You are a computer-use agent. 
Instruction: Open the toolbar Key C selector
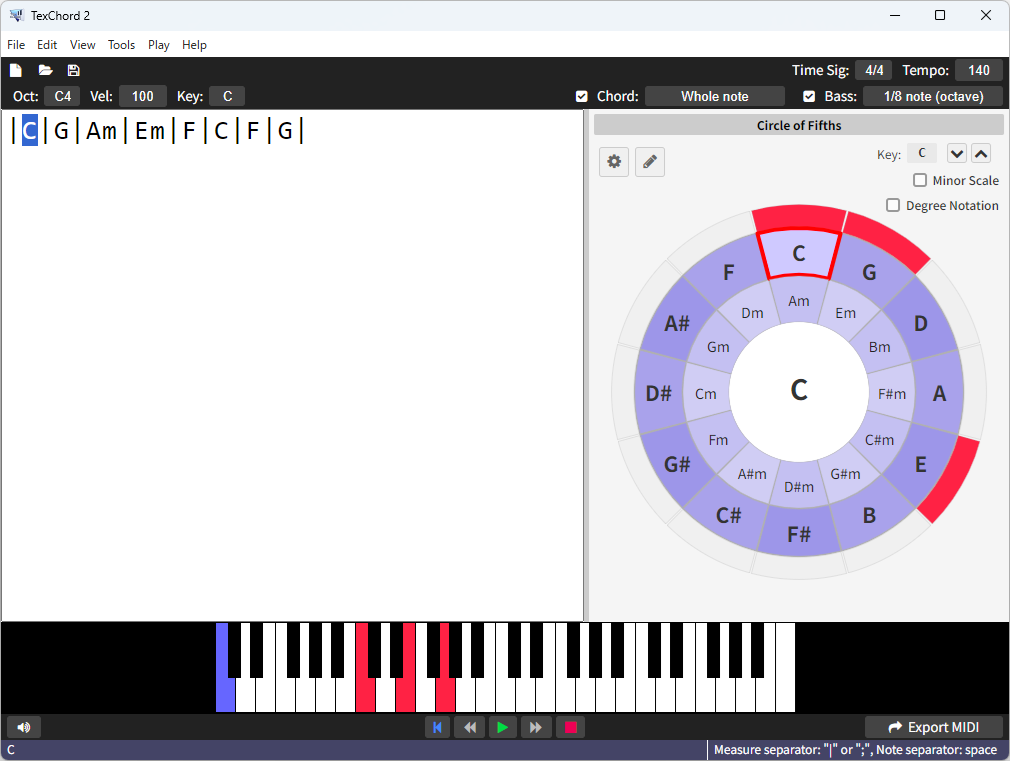tap(227, 96)
